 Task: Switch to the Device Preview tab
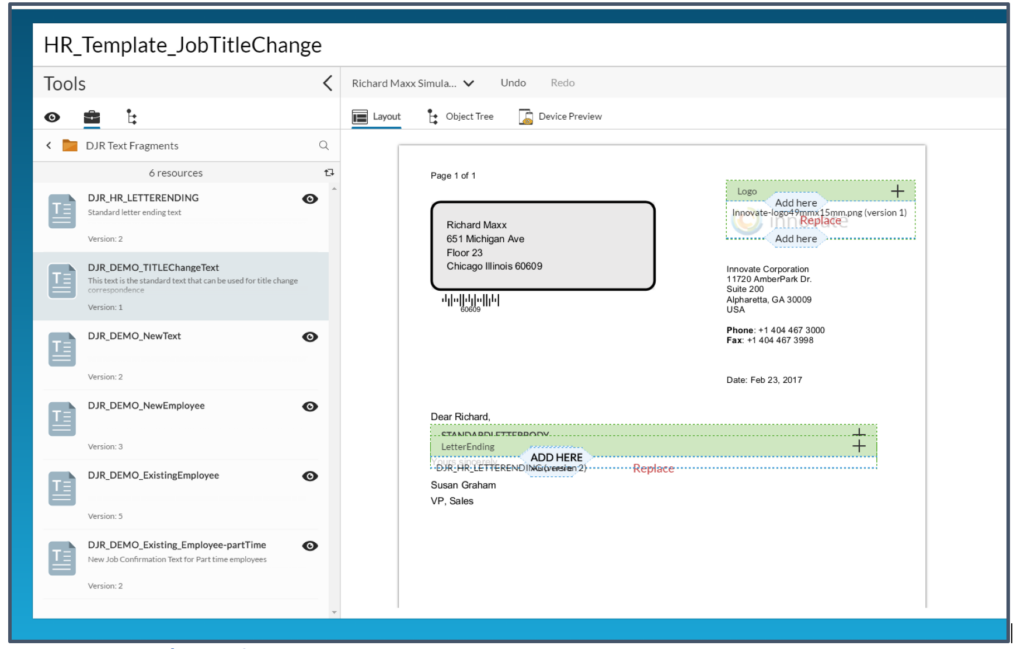point(560,116)
